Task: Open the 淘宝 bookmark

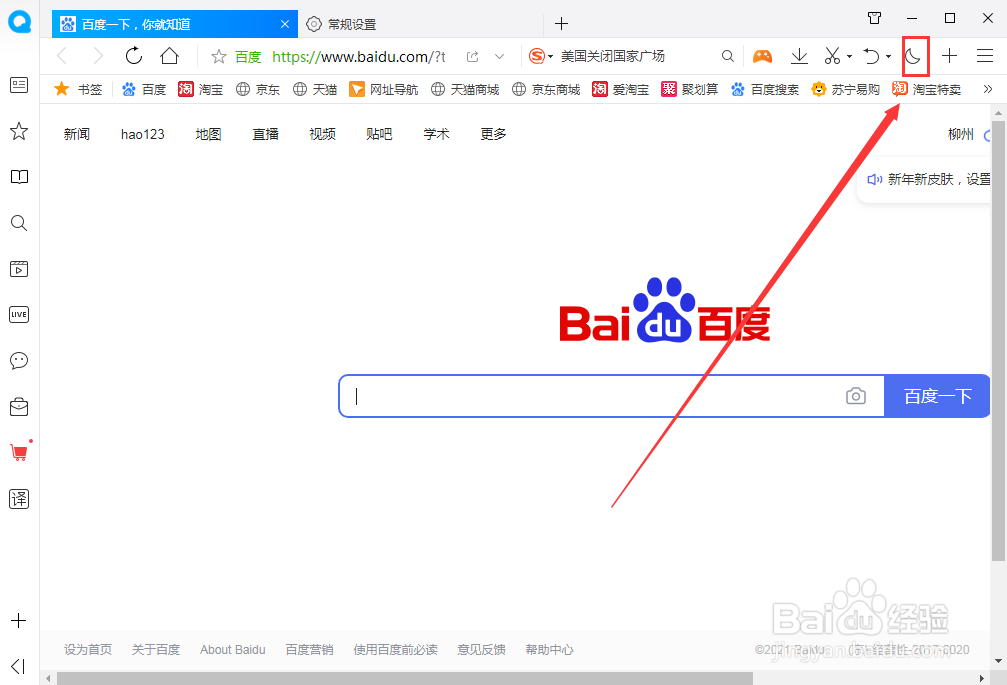Action: 200,89
